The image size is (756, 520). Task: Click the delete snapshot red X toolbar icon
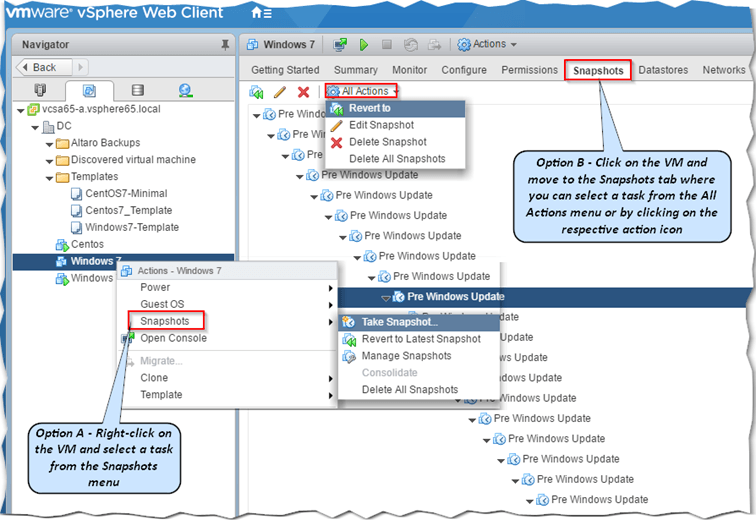[x=303, y=92]
